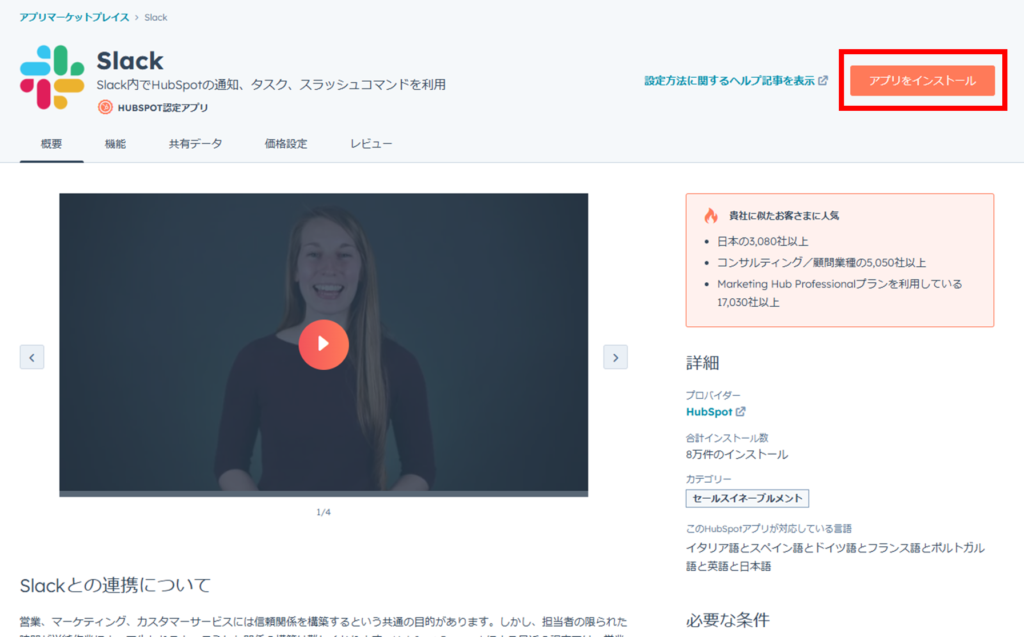Switch to the 価格設定 tab

(x=285, y=144)
